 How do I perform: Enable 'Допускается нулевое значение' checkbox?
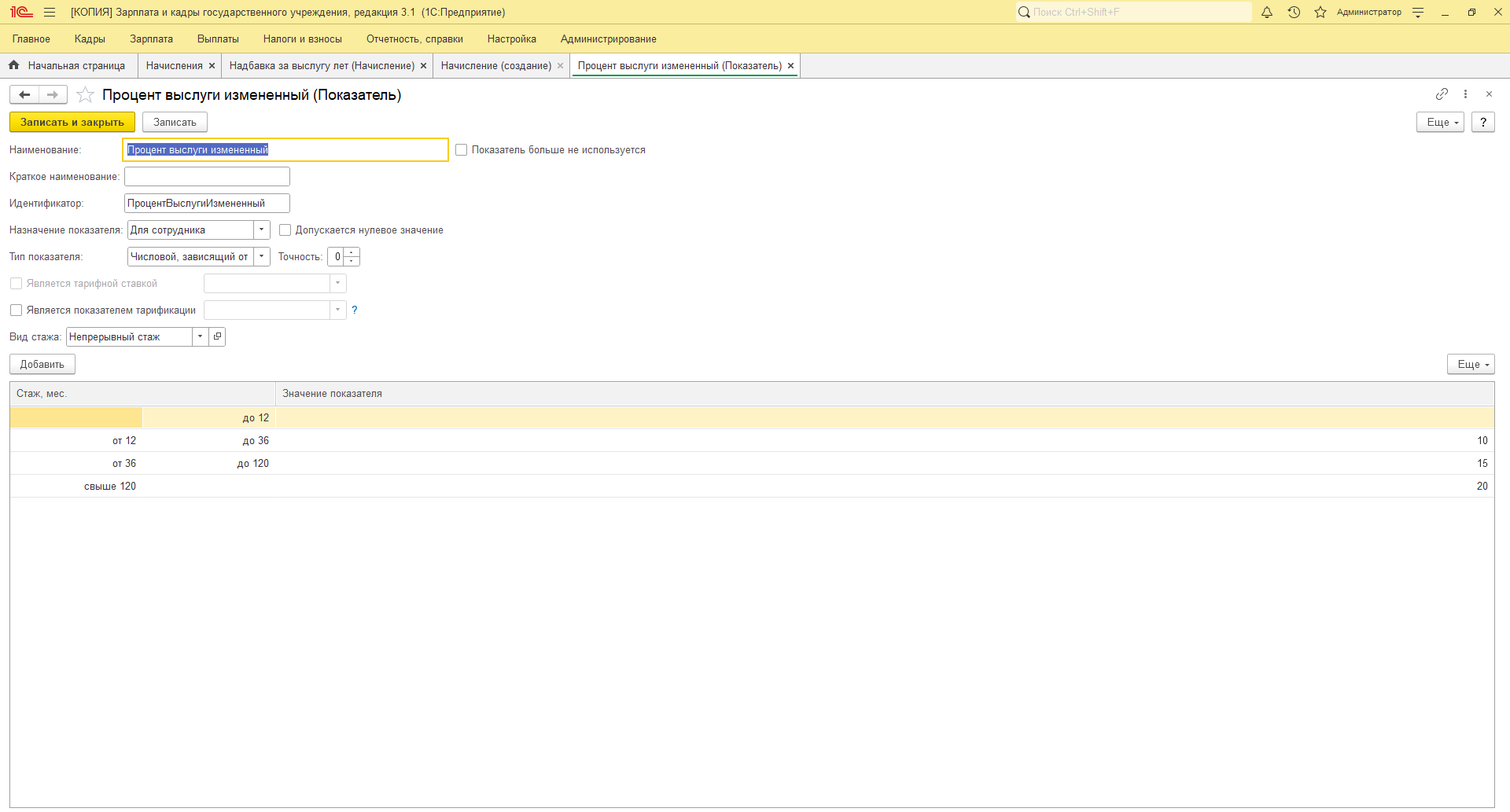(x=285, y=230)
